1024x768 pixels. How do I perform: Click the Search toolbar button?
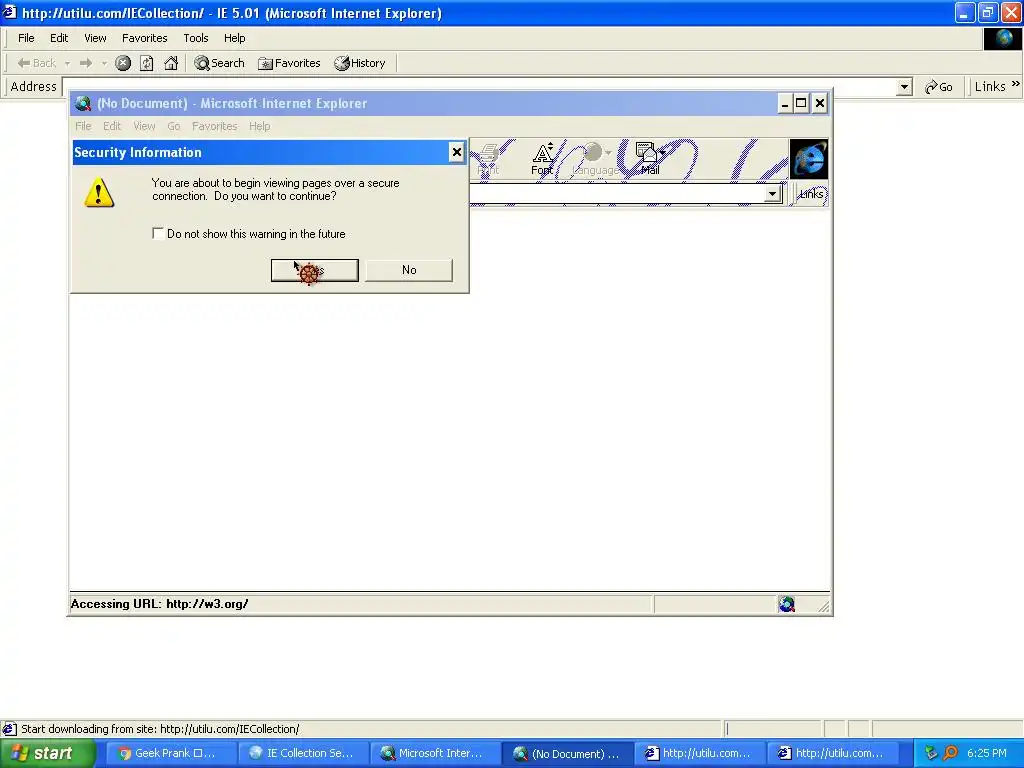click(x=219, y=63)
